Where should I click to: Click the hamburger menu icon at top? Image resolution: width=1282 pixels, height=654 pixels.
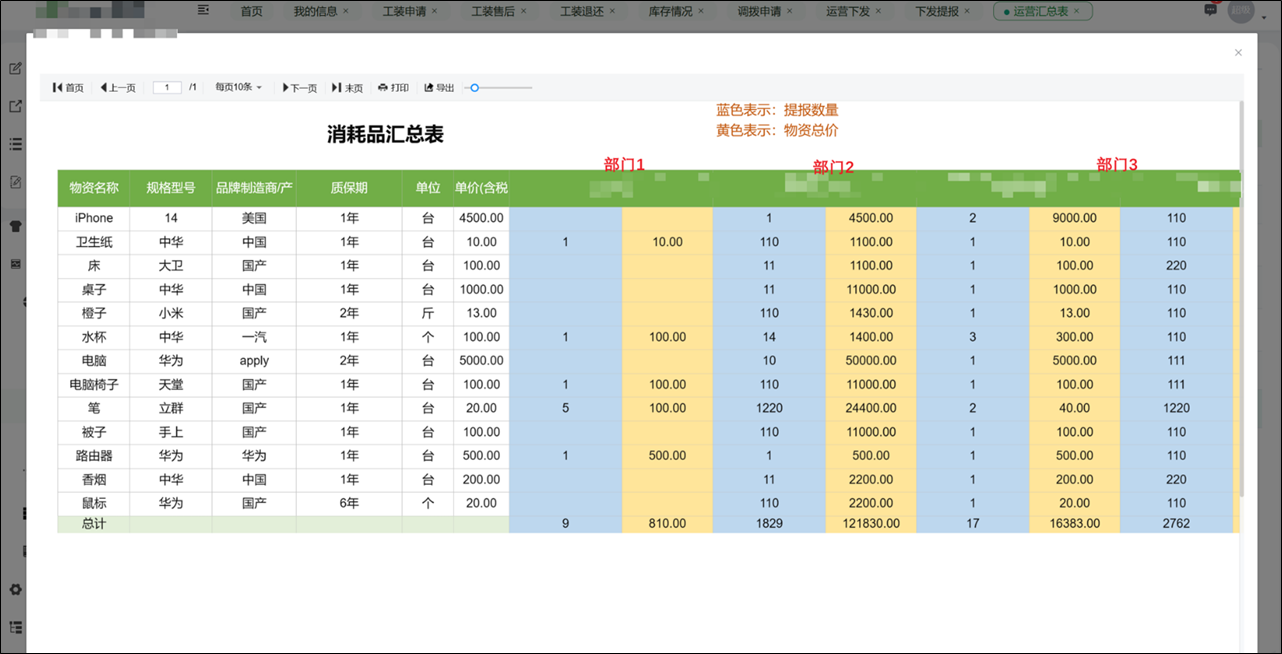(203, 10)
